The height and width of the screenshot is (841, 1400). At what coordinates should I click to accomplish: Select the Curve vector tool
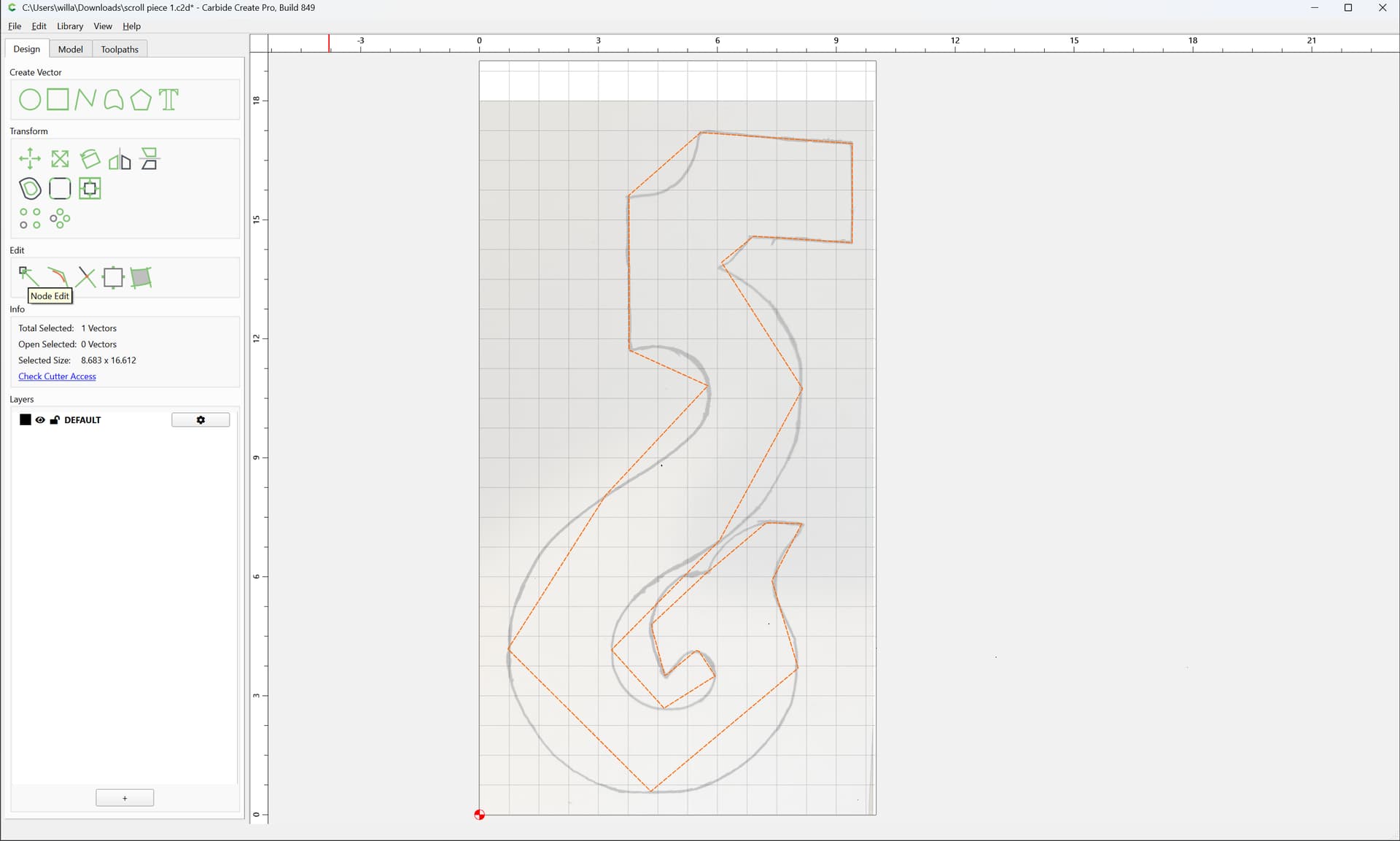coord(113,99)
